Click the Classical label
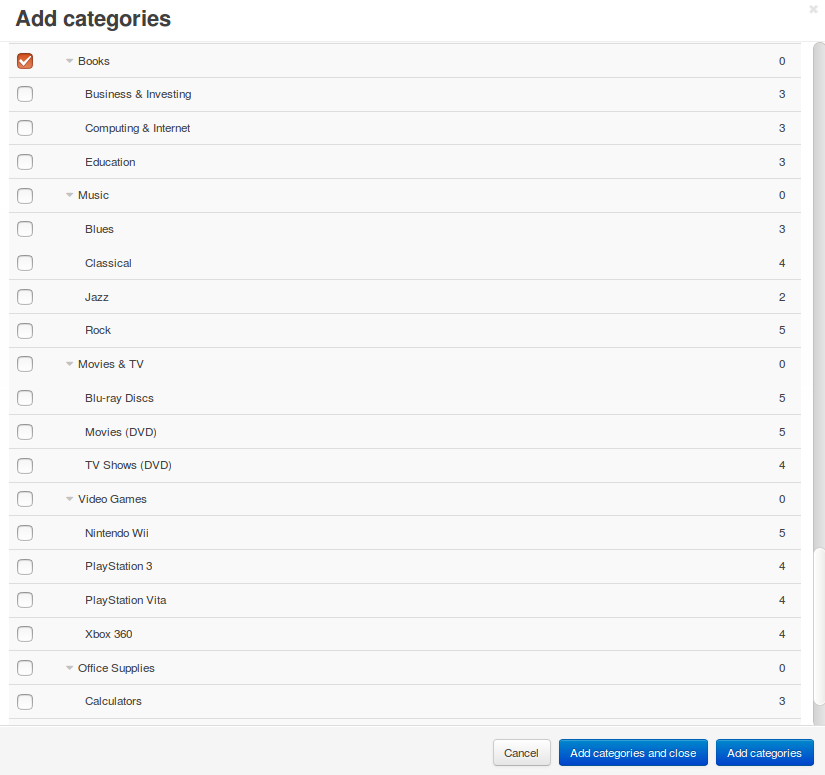Image resolution: width=825 pixels, height=775 pixels. click(108, 263)
